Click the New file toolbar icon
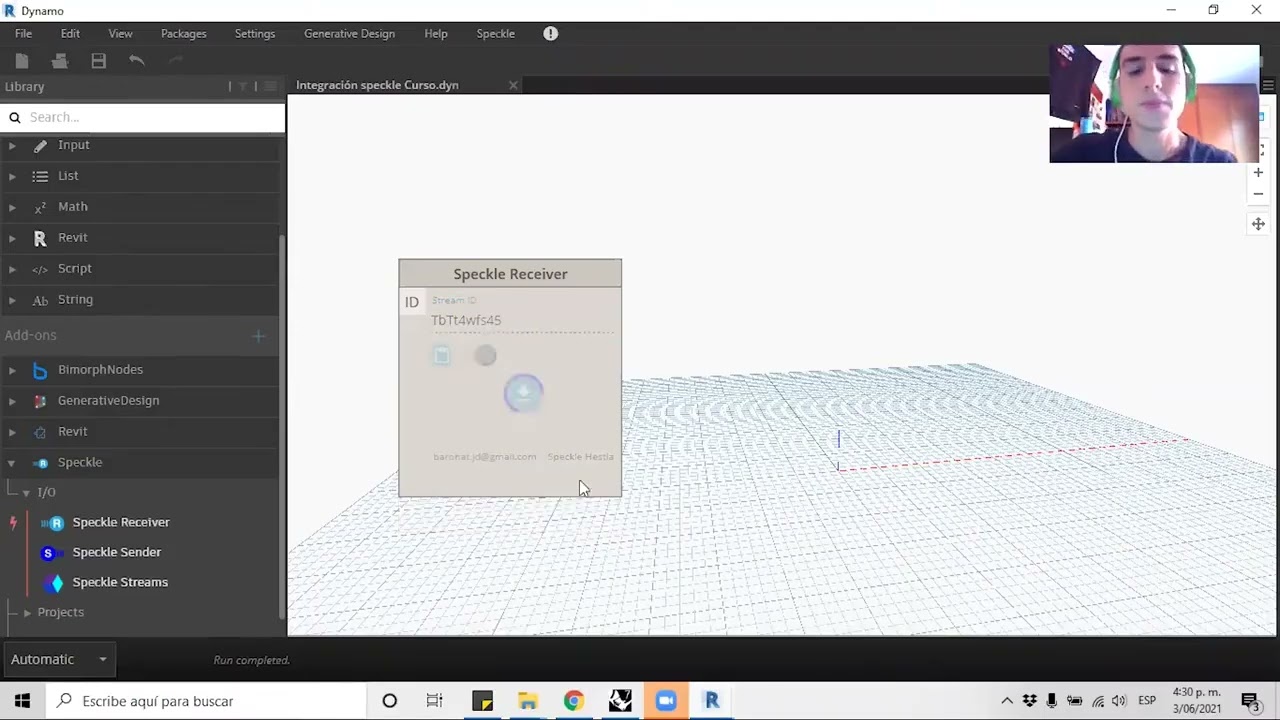Image resolution: width=1280 pixels, height=720 pixels. pyautogui.click(x=22, y=61)
